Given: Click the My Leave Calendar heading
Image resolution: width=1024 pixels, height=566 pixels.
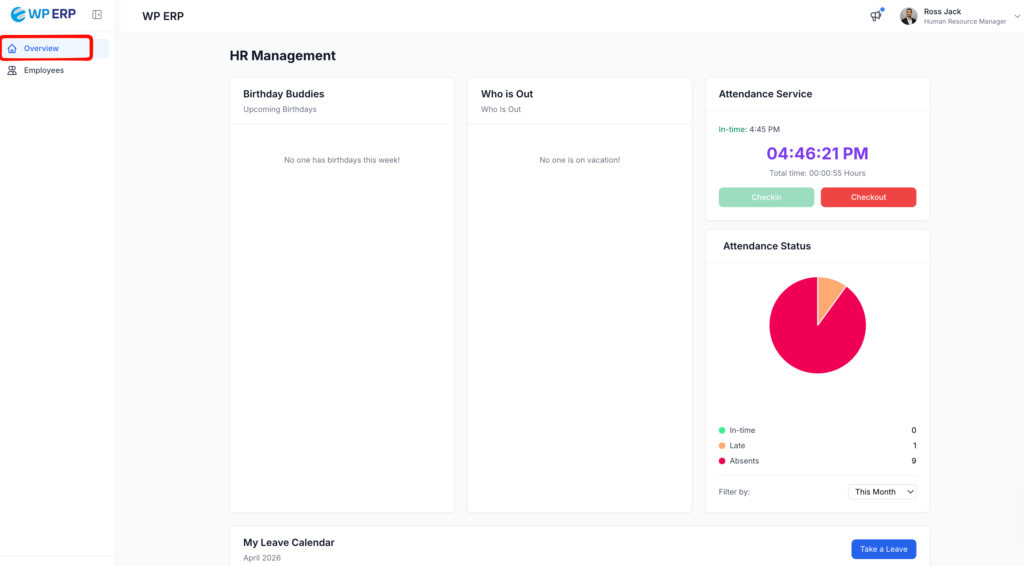Looking at the screenshot, I should (288, 542).
